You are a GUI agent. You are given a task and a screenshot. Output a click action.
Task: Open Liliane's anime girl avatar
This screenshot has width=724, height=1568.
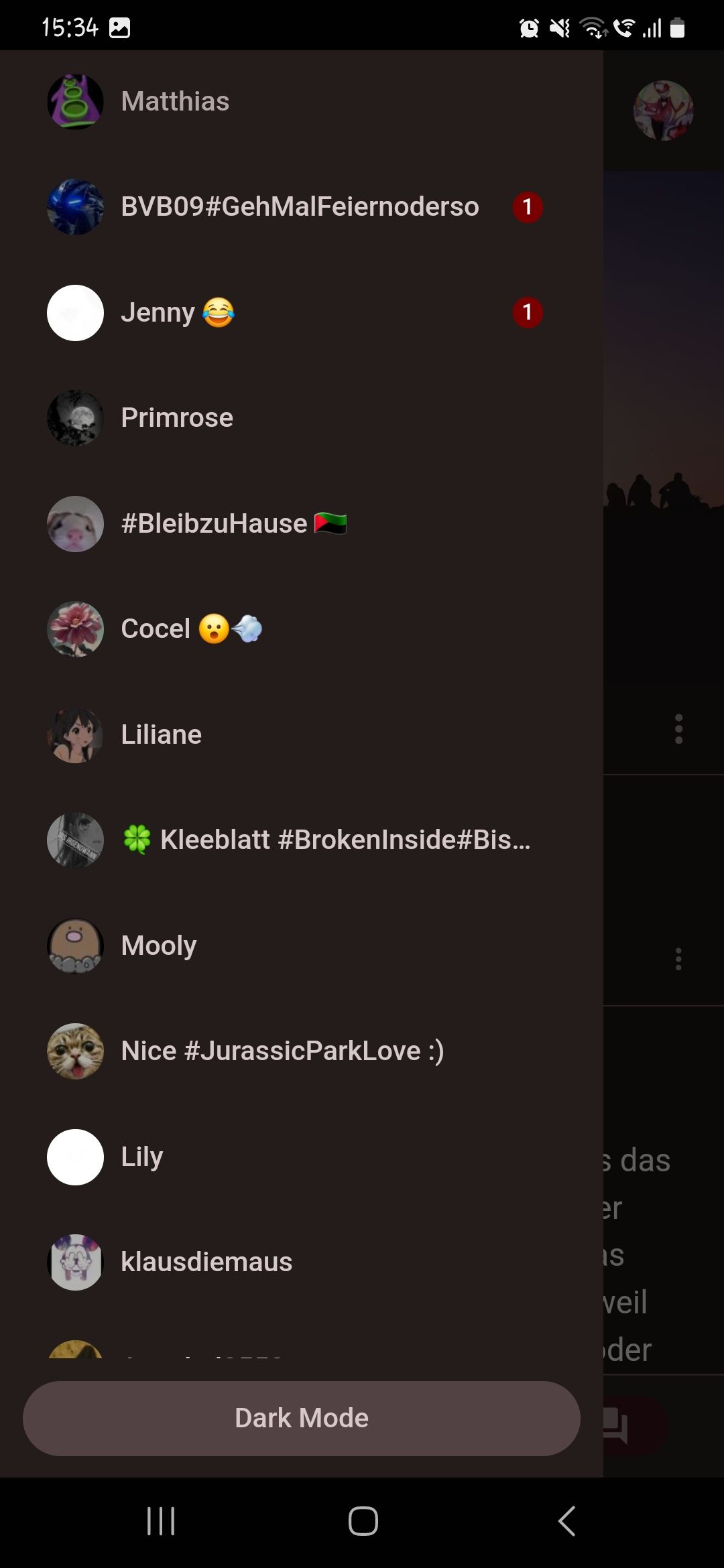coord(75,735)
